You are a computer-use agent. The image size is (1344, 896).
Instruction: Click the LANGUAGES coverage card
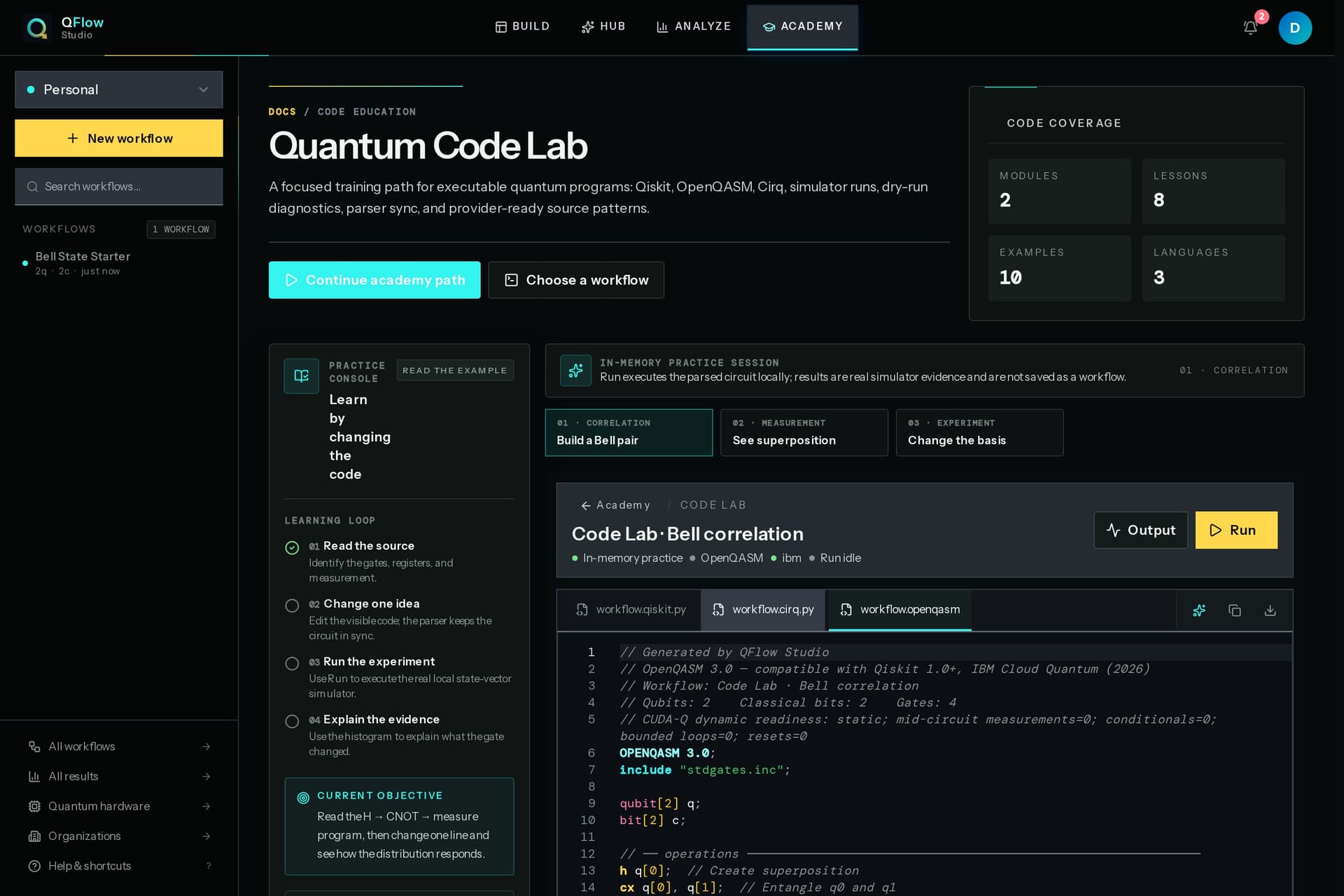(x=1213, y=268)
